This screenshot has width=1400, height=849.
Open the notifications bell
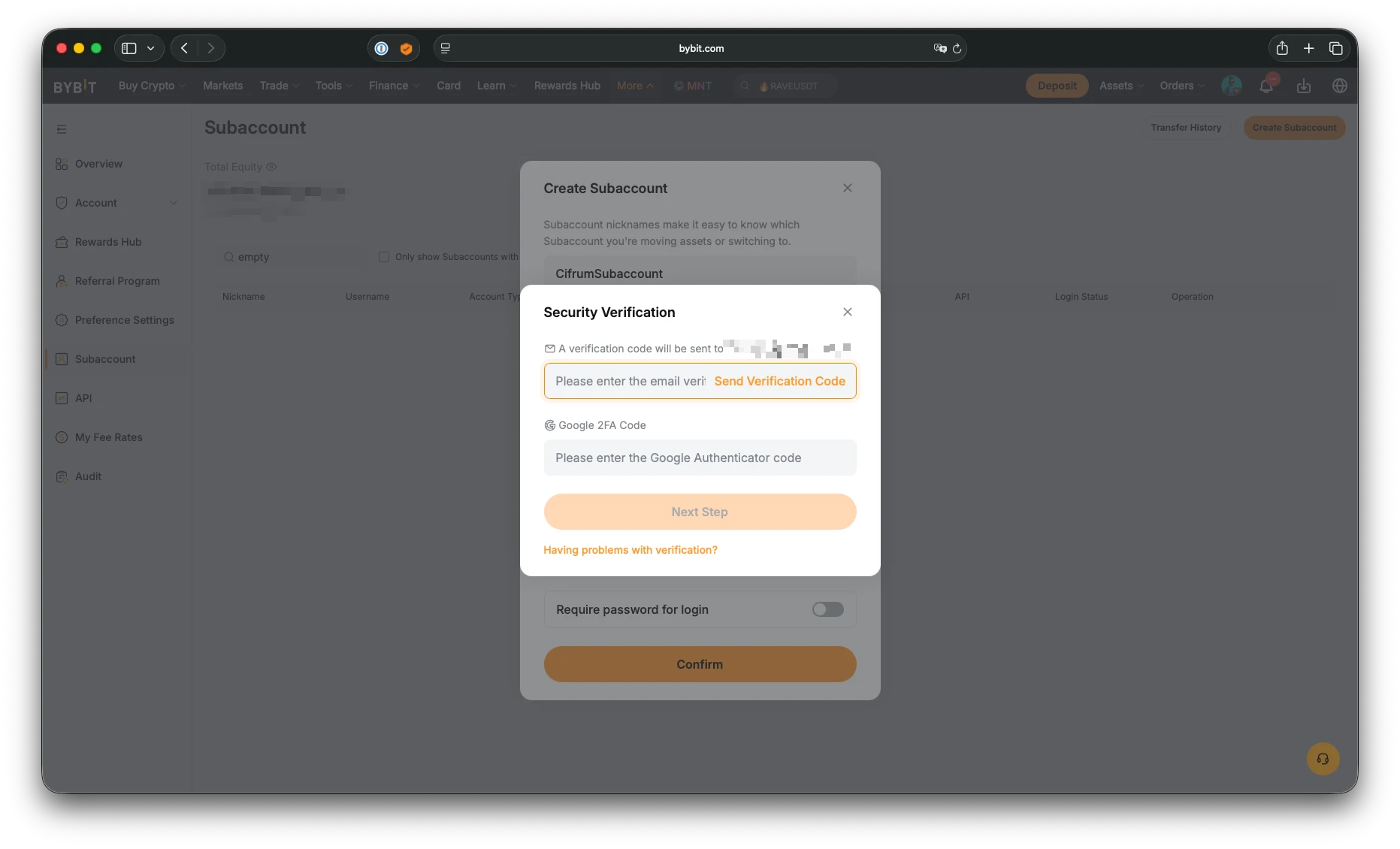click(1266, 86)
